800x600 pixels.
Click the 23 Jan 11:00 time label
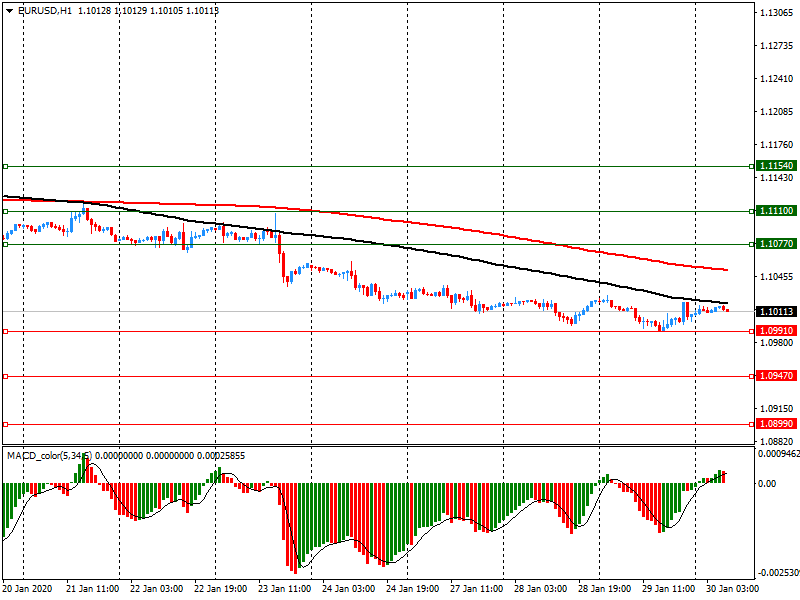pyautogui.click(x=285, y=589)
